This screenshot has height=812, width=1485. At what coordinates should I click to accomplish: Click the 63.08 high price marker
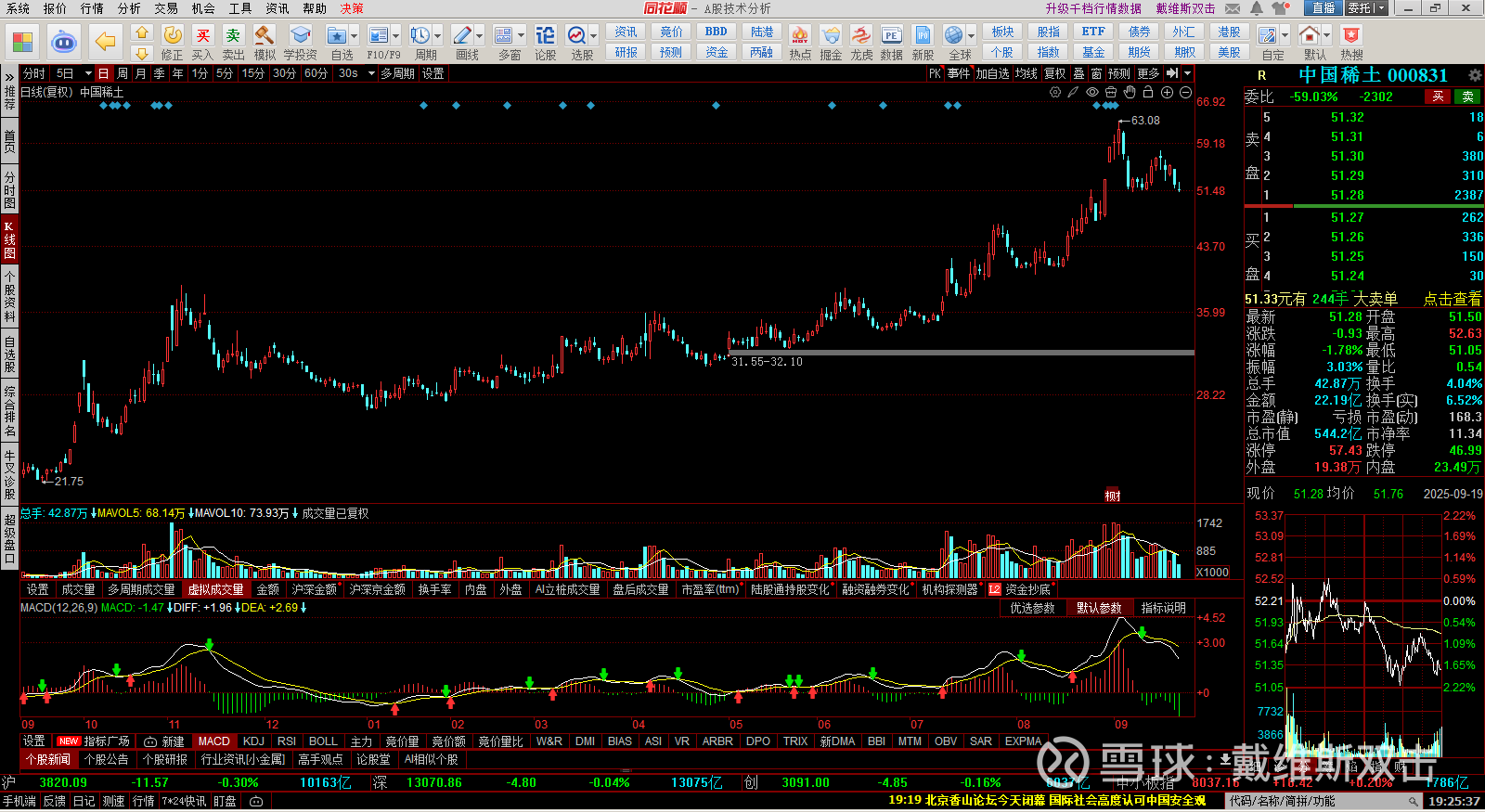pyautogui.click(x=1145, y=121)
